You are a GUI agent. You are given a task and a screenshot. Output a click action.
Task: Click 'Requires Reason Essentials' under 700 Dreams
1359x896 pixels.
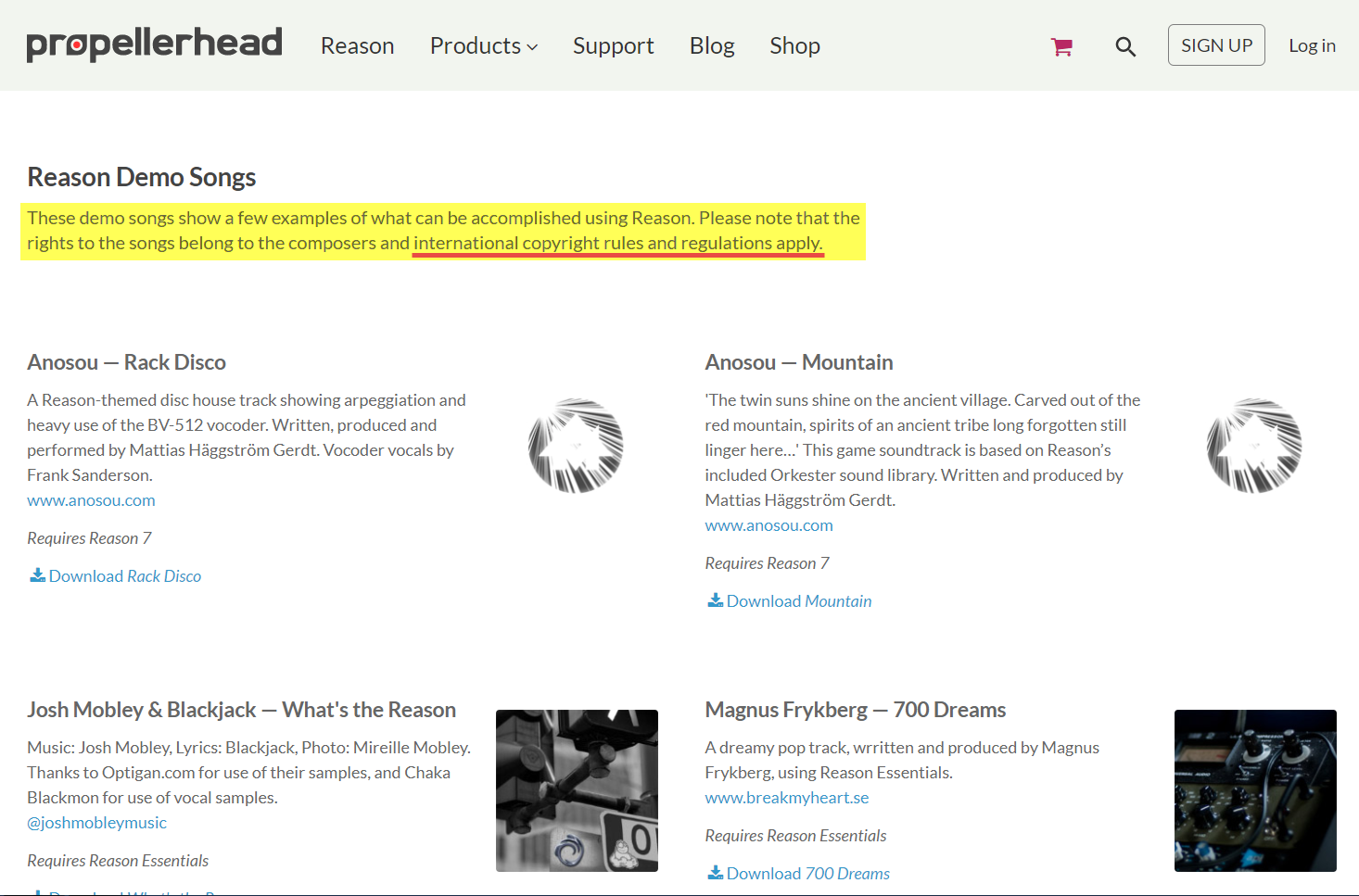tap(795, 836)
